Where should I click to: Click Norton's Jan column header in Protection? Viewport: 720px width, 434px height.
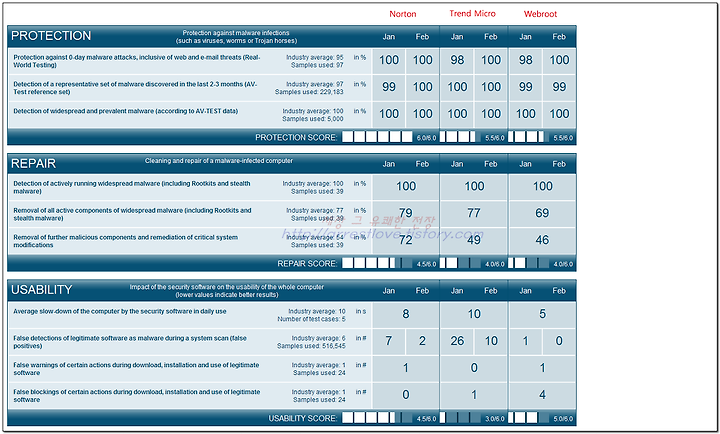388,37
